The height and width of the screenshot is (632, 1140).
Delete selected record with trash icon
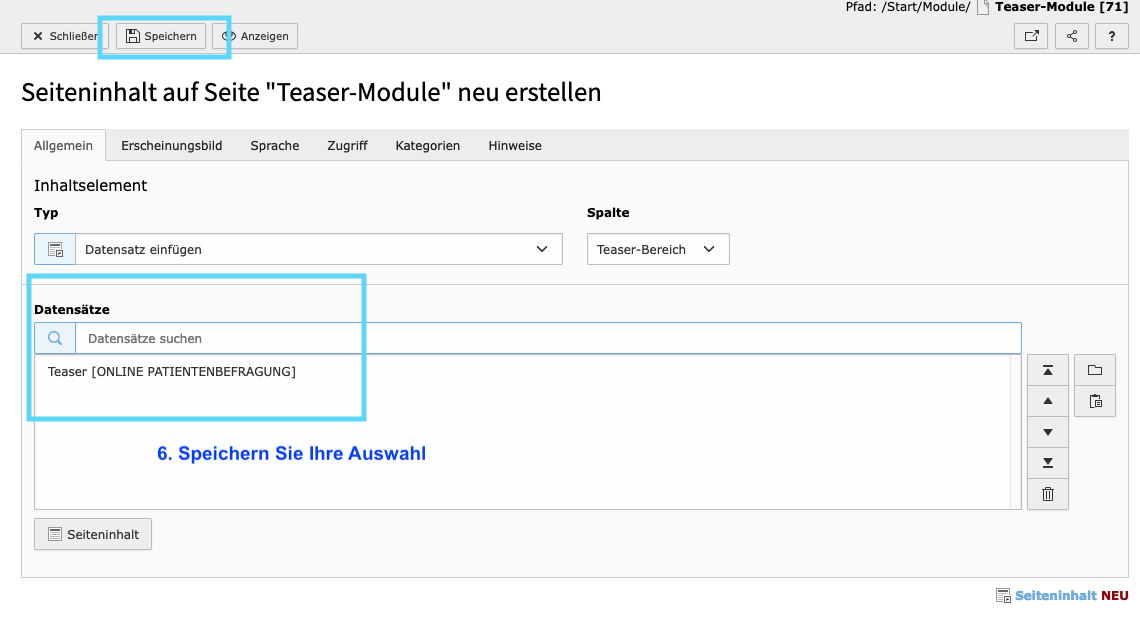[x=1047, y=494]
